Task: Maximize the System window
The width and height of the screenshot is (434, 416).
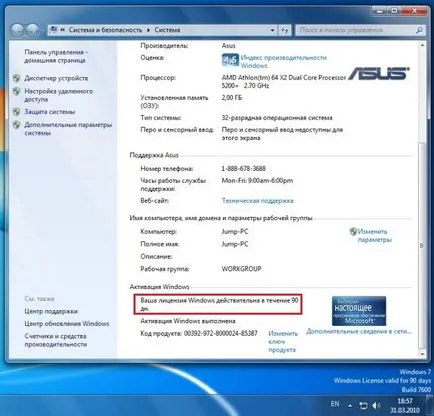Action: 394,11
